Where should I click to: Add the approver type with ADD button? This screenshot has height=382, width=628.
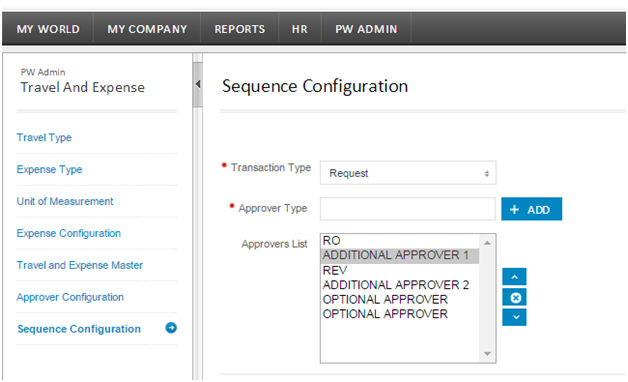[x=531, y=209]
